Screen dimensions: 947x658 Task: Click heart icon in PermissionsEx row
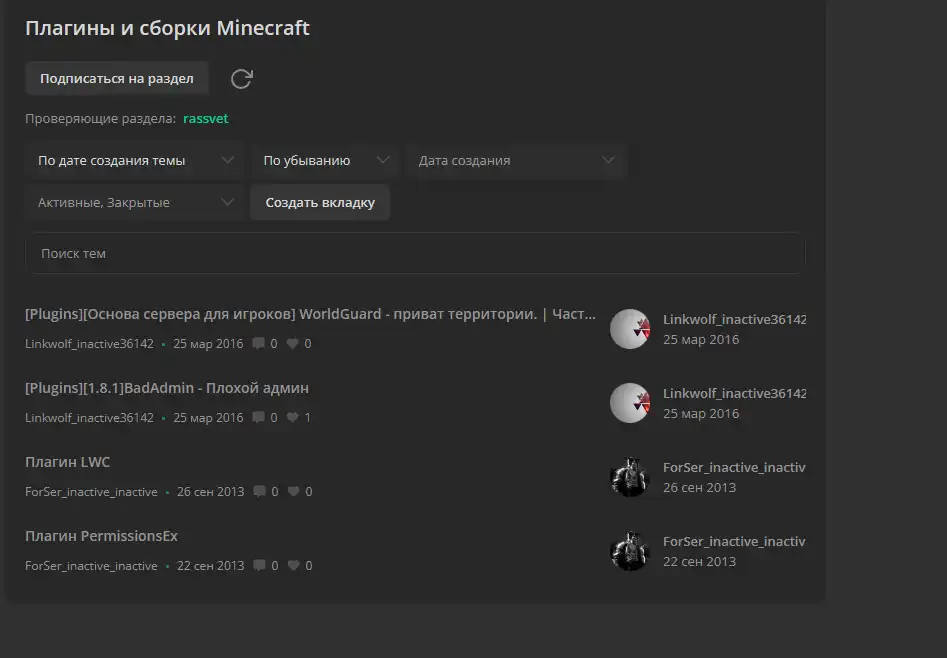[294, 566]
